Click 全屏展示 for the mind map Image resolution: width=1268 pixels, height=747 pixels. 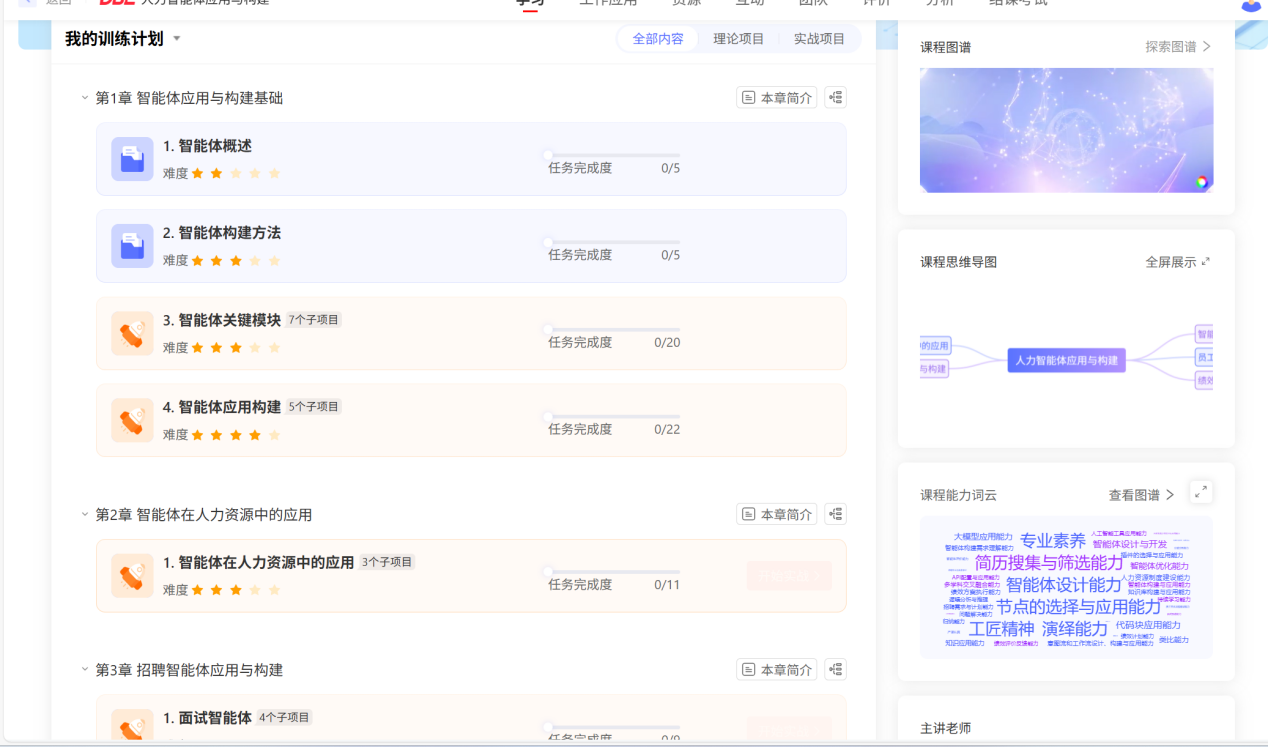(x=1177, y=262)
